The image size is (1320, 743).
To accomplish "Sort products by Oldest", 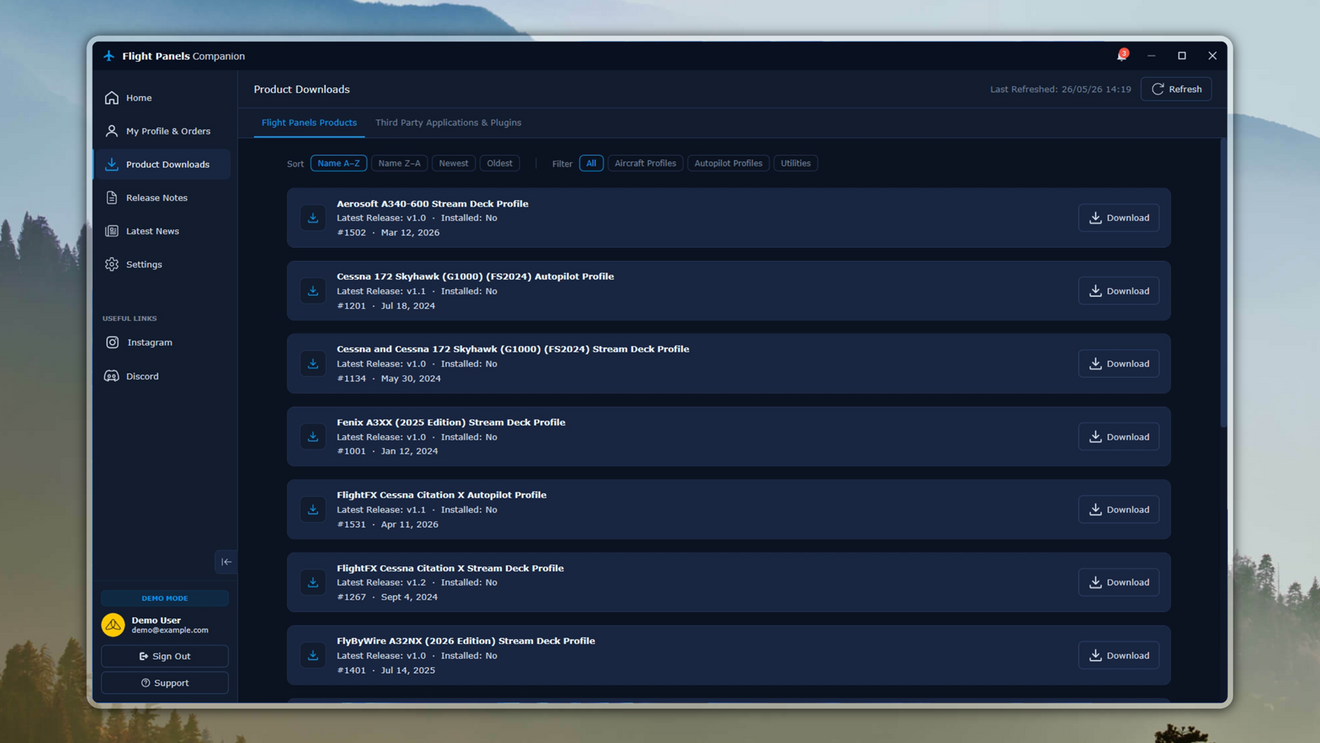I will (x=500, y=163).
